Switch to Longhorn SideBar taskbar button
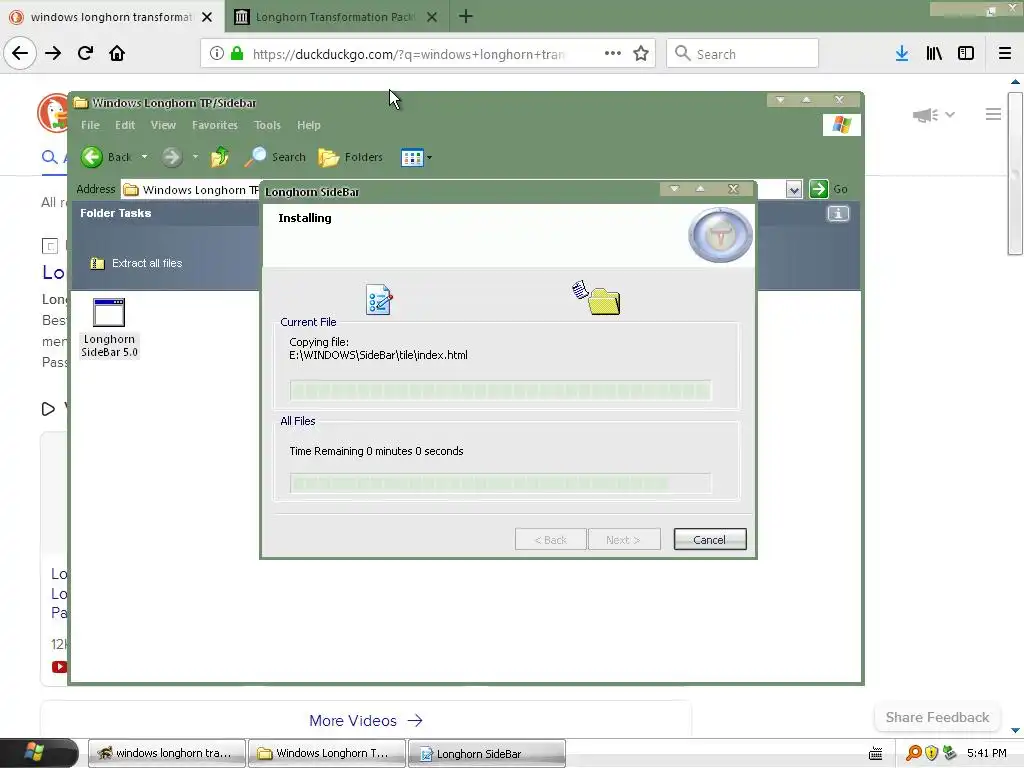This screenshot has width=1024, height=768. (x=487, y=753)
